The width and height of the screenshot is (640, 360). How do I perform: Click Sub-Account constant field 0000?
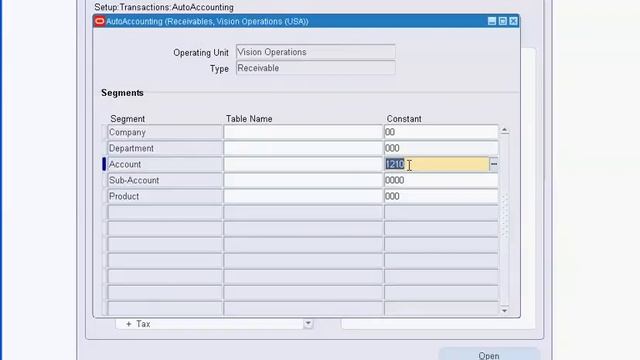pyautogui.click(x=441, y=180)
